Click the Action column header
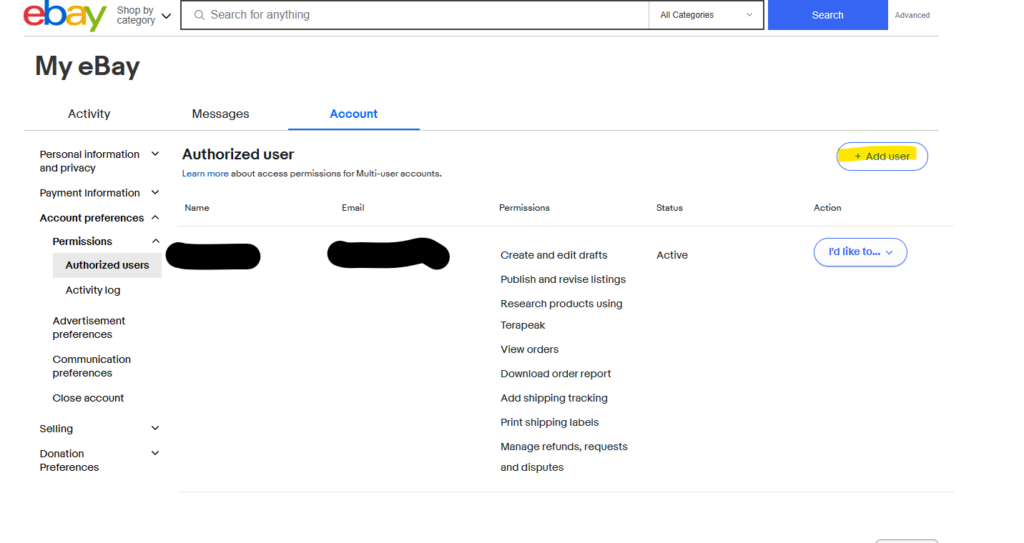The height and width of the screenshot is (543, 1024). [827, 208]
